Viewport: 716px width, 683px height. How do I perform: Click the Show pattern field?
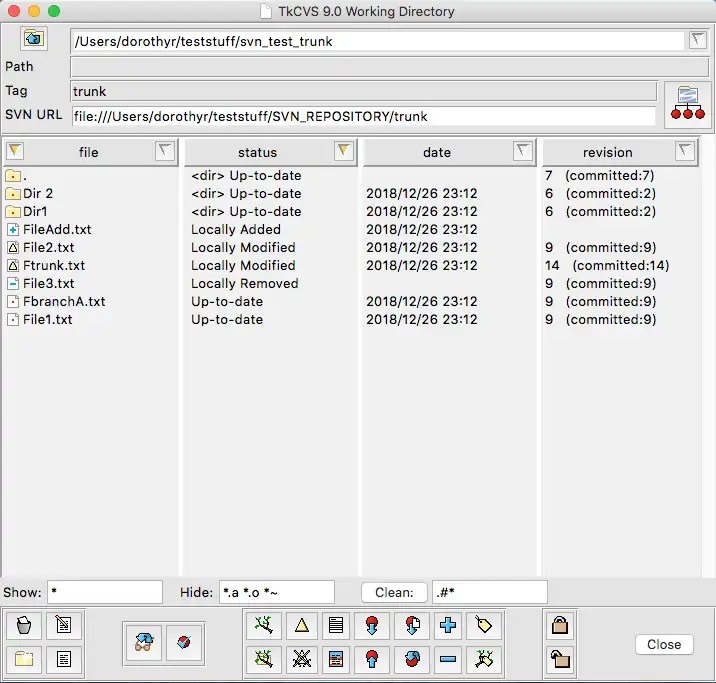(x=105, y=592)
